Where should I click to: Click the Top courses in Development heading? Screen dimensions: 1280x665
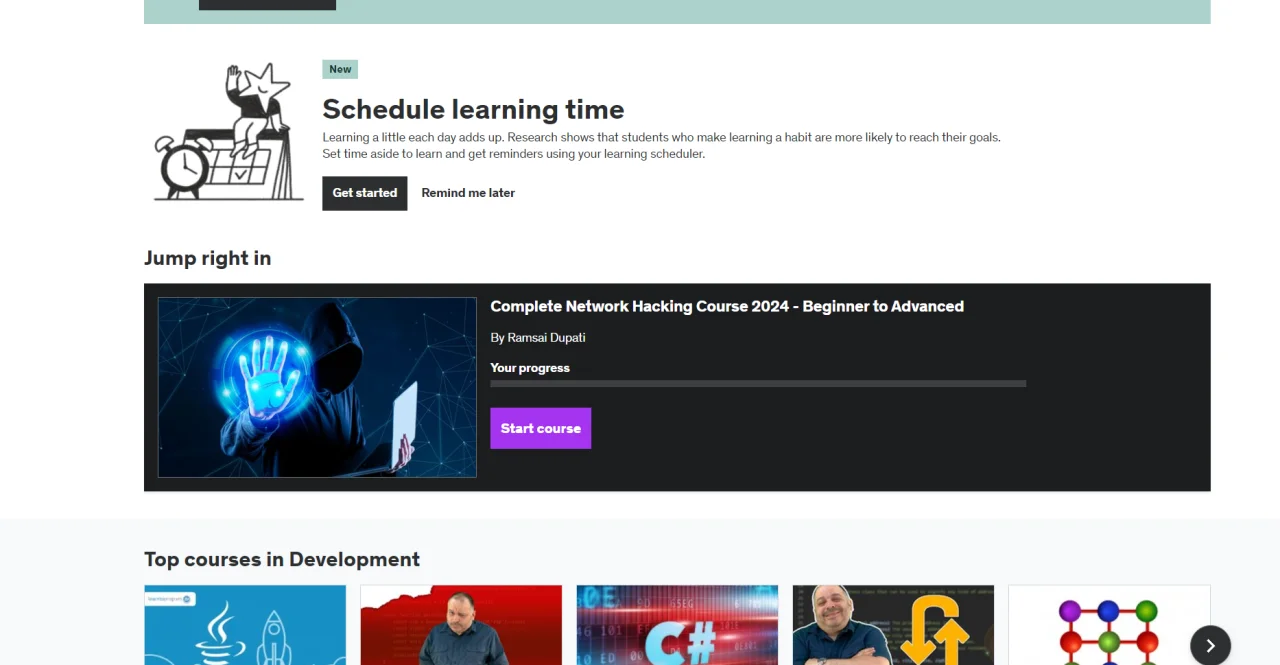point(282,559)
